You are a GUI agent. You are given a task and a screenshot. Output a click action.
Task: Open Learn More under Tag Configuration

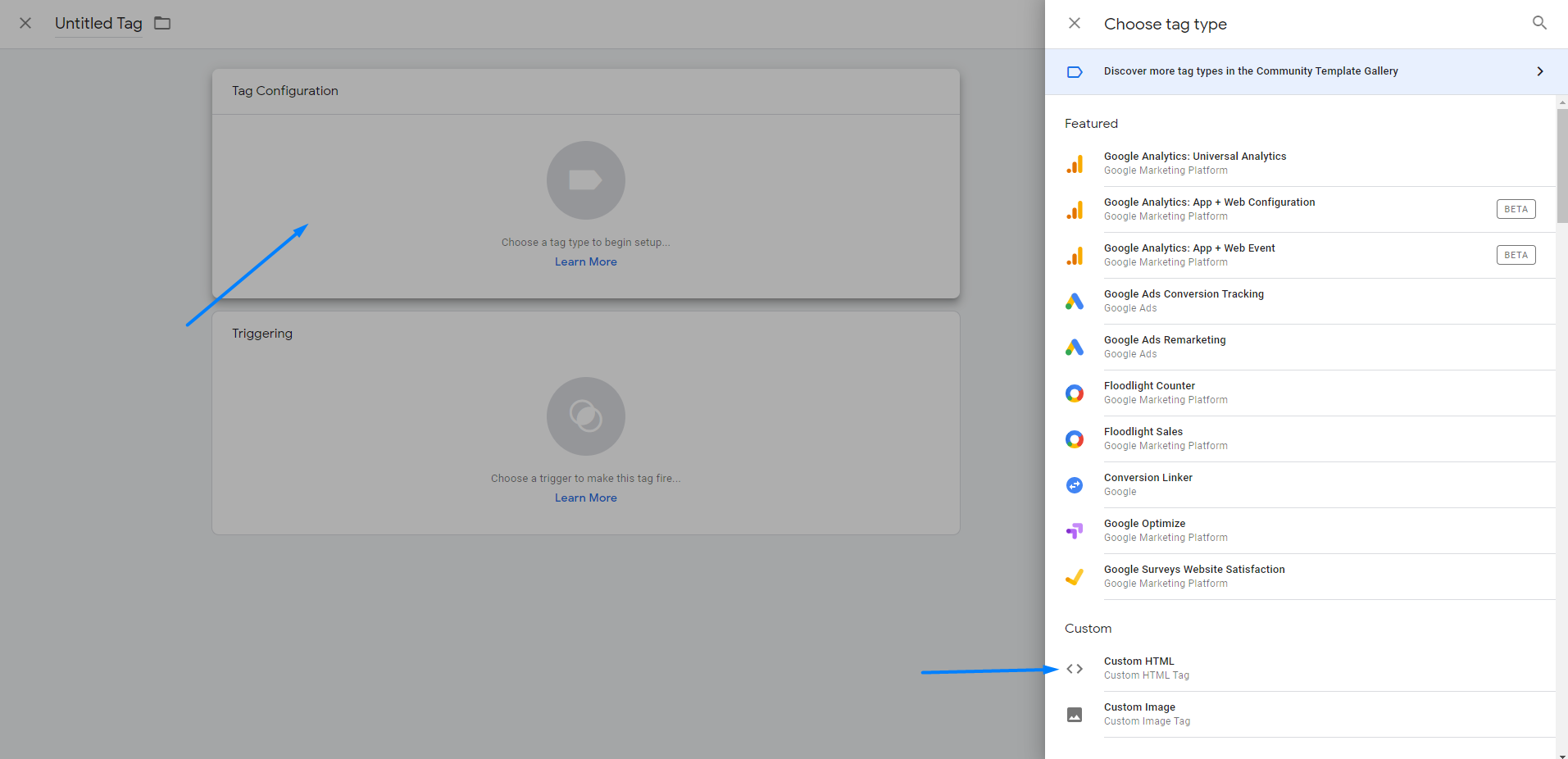586,261
